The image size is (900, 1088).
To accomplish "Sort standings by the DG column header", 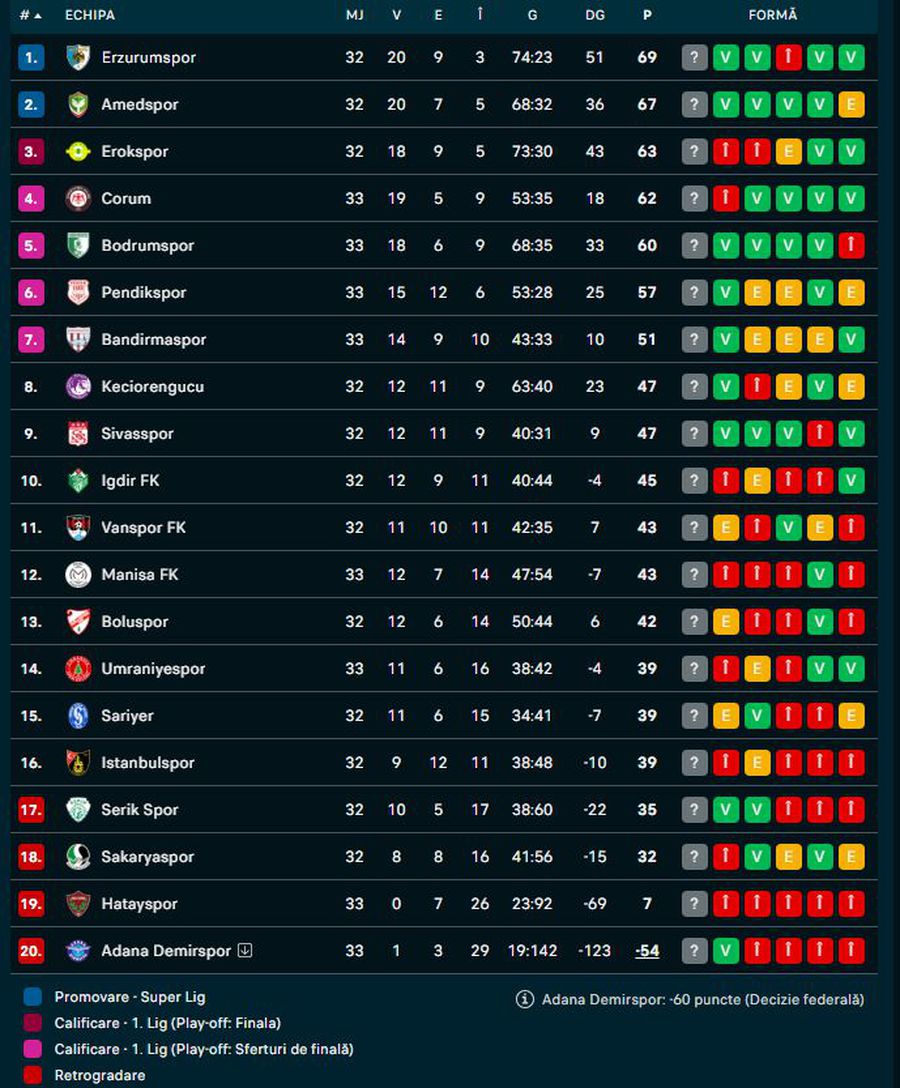I will point(595,16).
